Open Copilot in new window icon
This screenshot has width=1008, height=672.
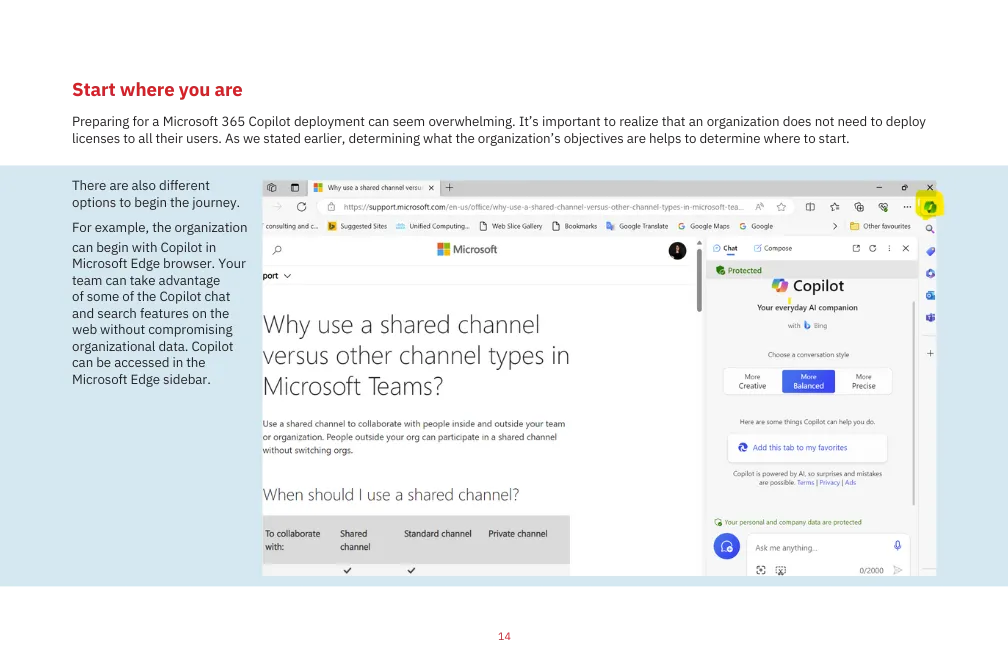coord(856,248)
